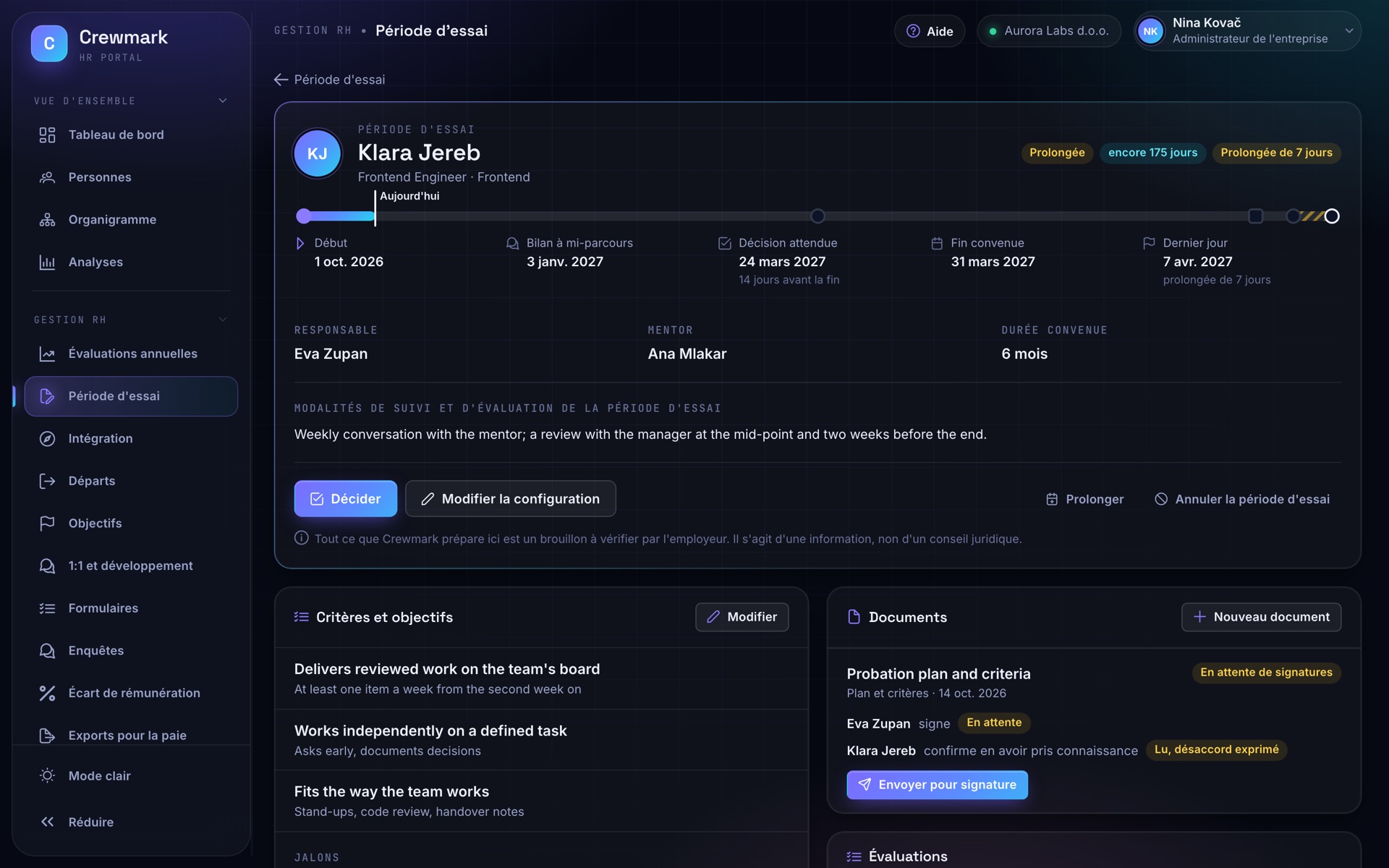
Task: Collapse the Gestion RH section
Action: click(x=131, y=320)
